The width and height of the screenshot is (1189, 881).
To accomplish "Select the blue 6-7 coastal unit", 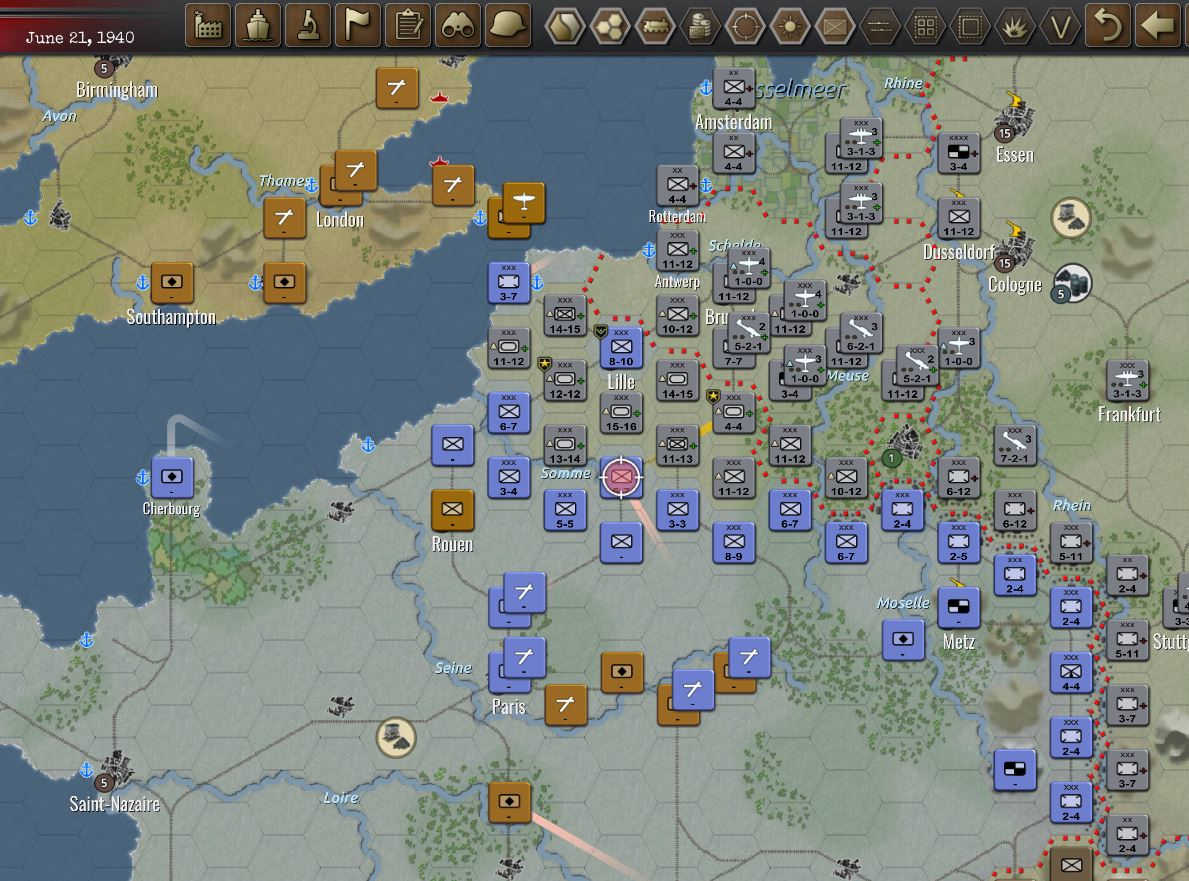I will click(509, 412).
